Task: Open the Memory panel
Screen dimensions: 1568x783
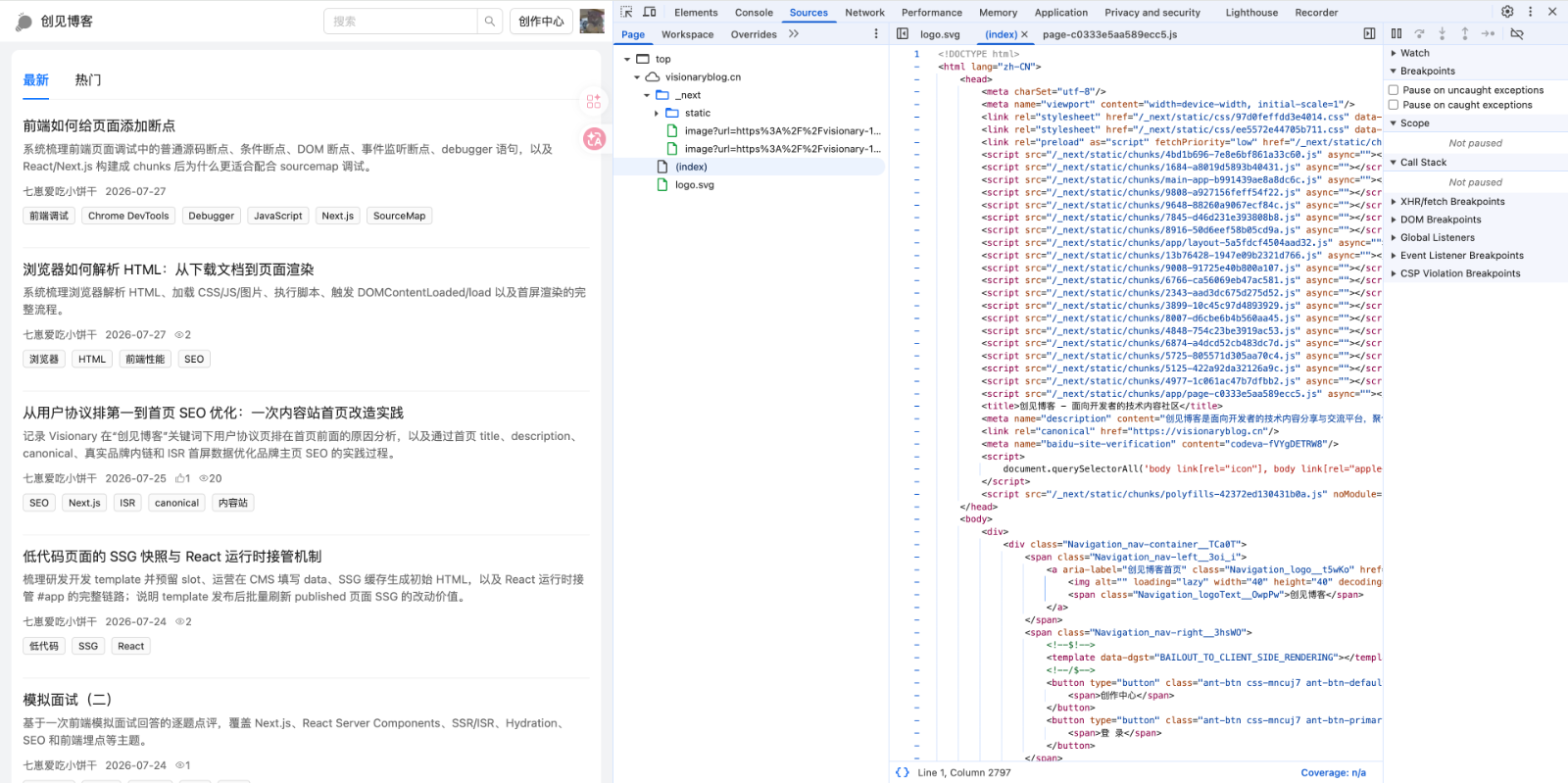Action: 998,13
